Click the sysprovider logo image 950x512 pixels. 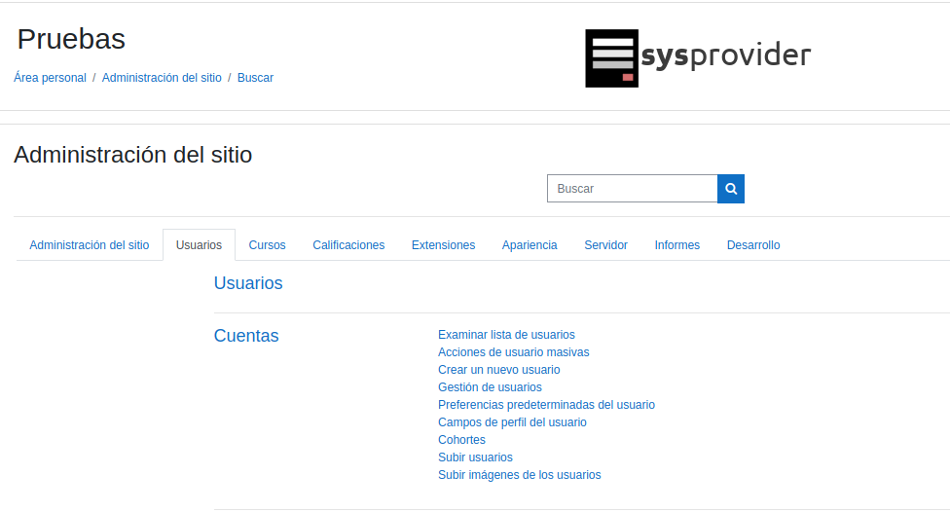click(697, 58)
